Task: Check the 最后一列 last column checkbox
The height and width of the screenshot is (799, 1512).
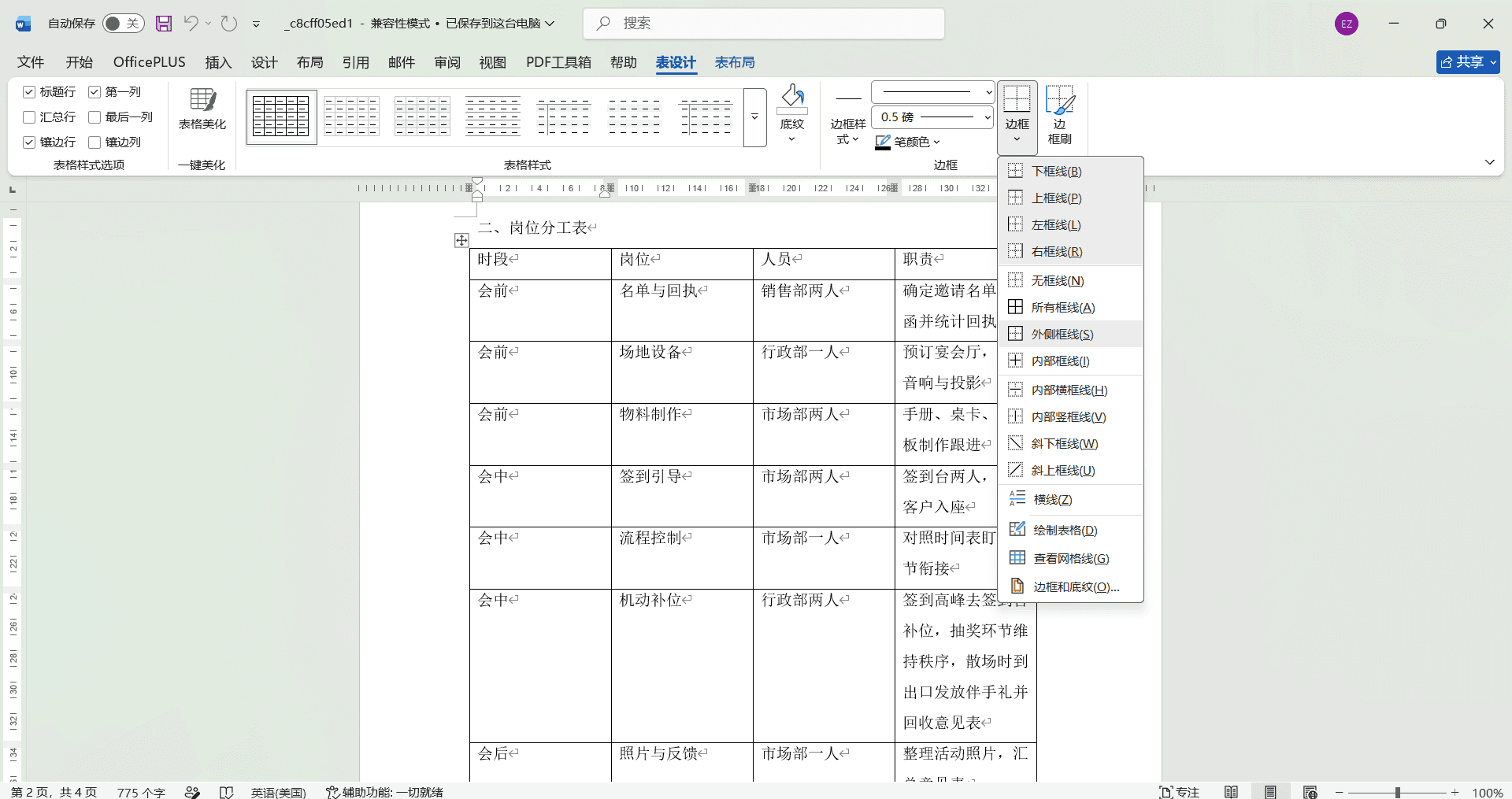Action: click(x=94, y=117)
